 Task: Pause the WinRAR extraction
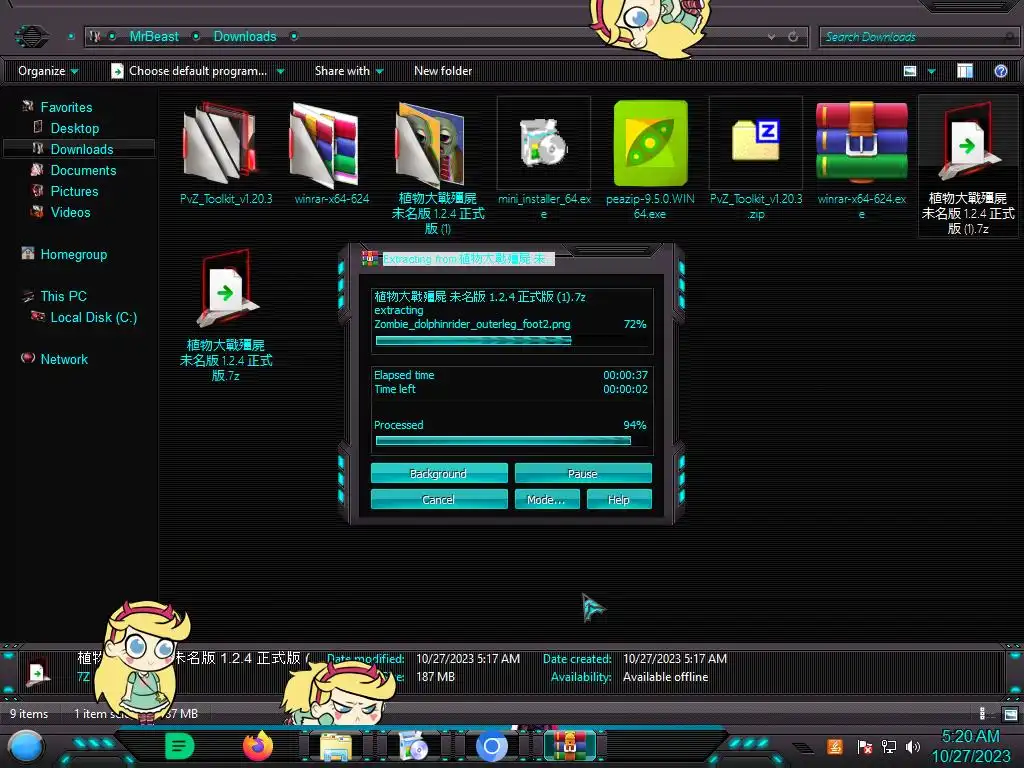click(583, 473)
